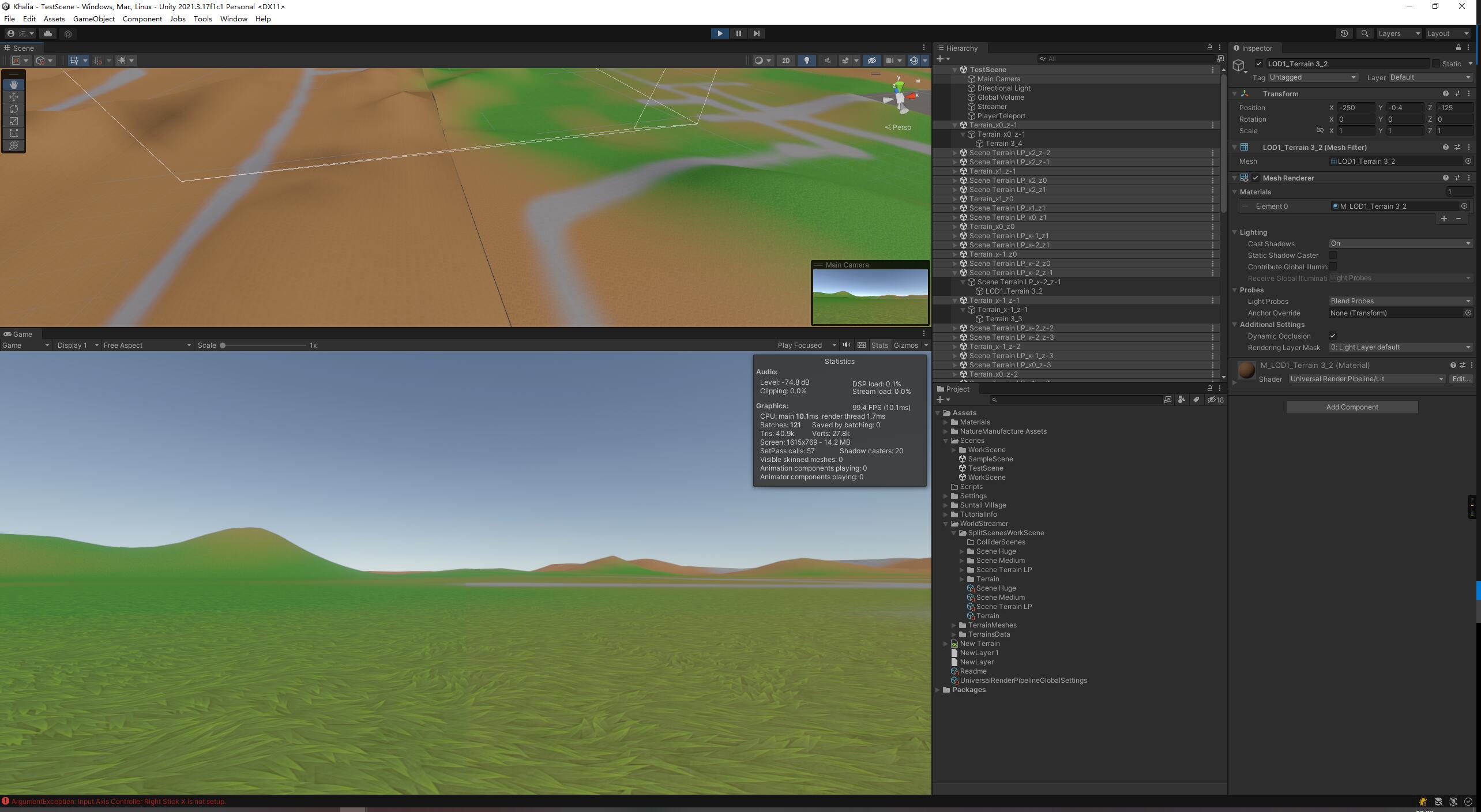The image size is (1481, 812).
Task: Select LOD1_Terrain 3_2 in the Hierarchy
Action: (1014, 291)
